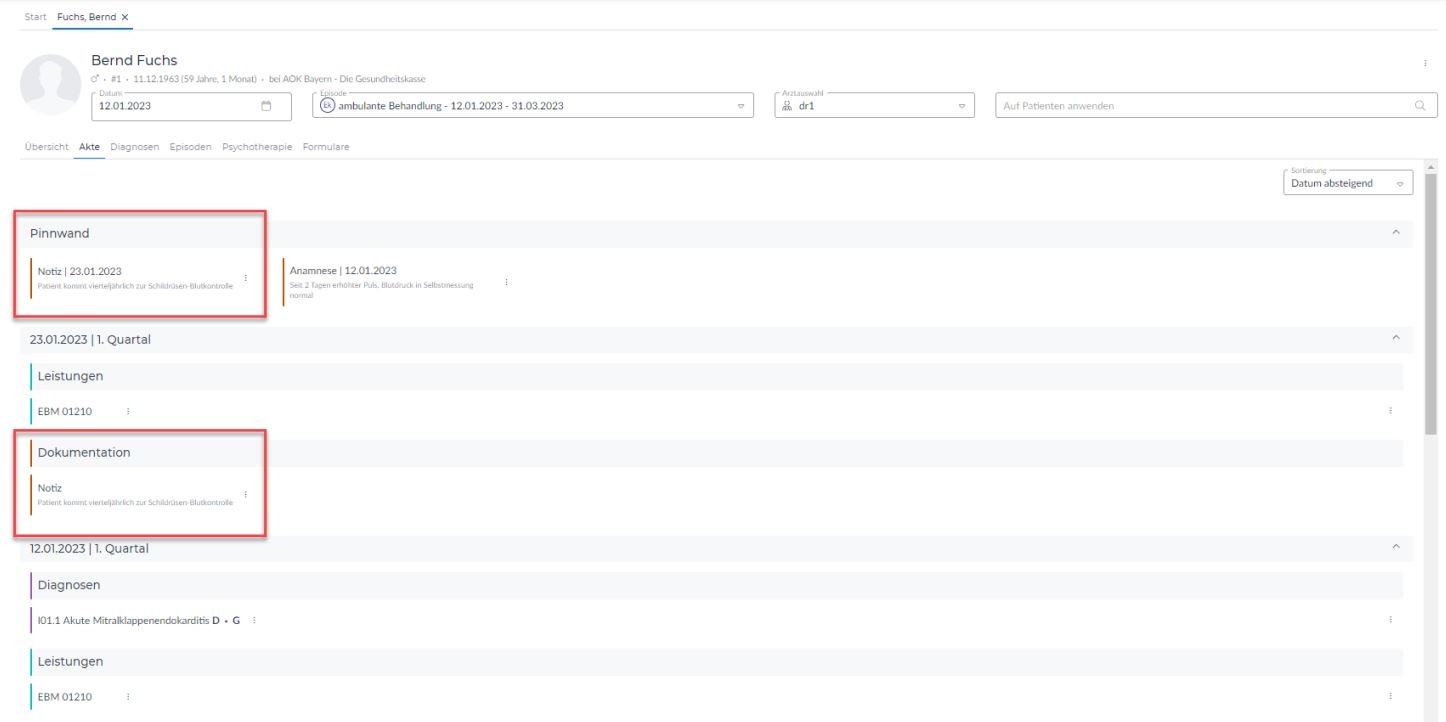Image resolution: width=1446 pixels, height=722 pixels.
Task: Open three-dot menu of Dokumentation Notiz
Action: point(246,494)
